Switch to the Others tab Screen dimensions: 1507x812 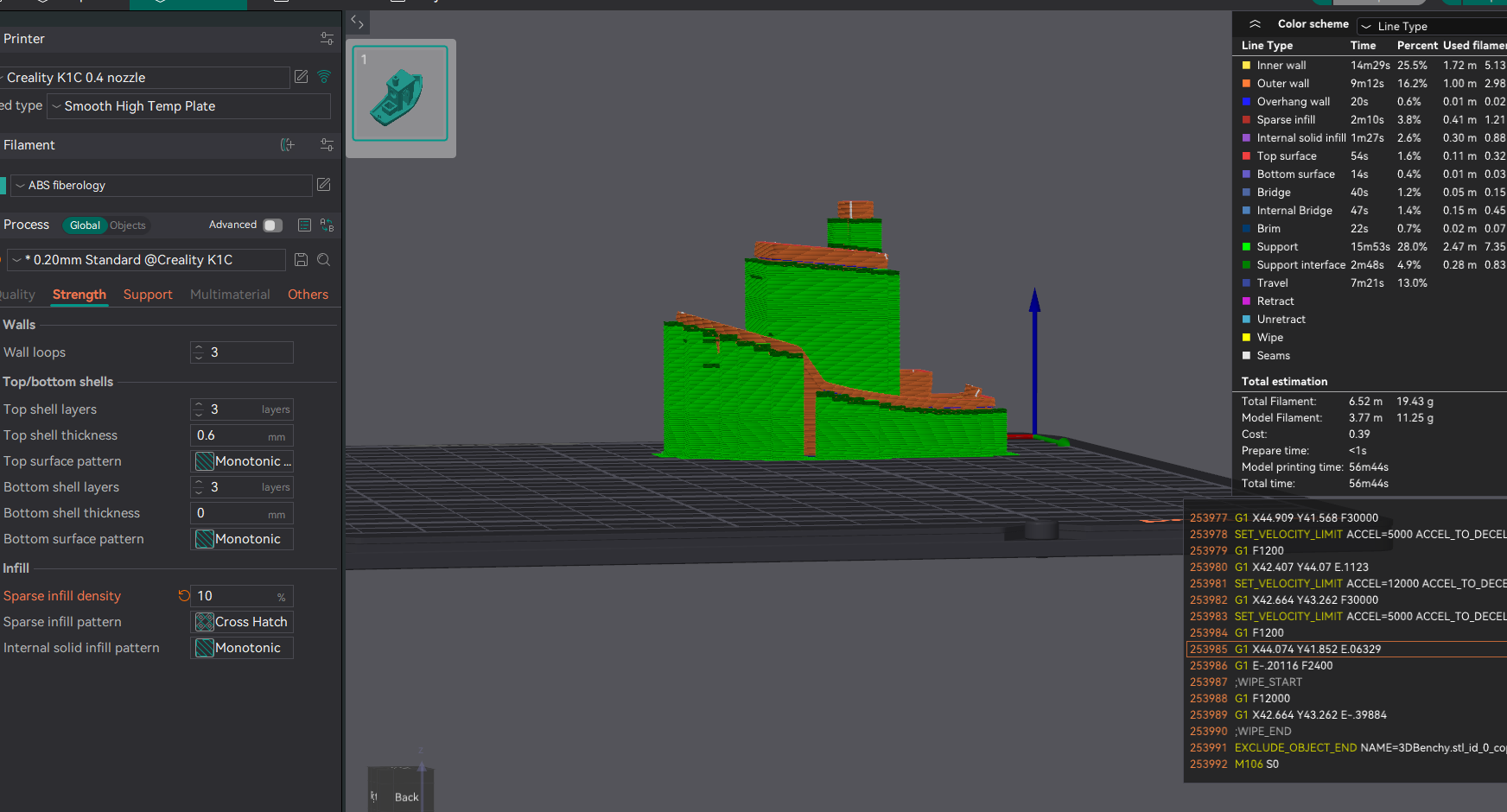pos(308,295)
